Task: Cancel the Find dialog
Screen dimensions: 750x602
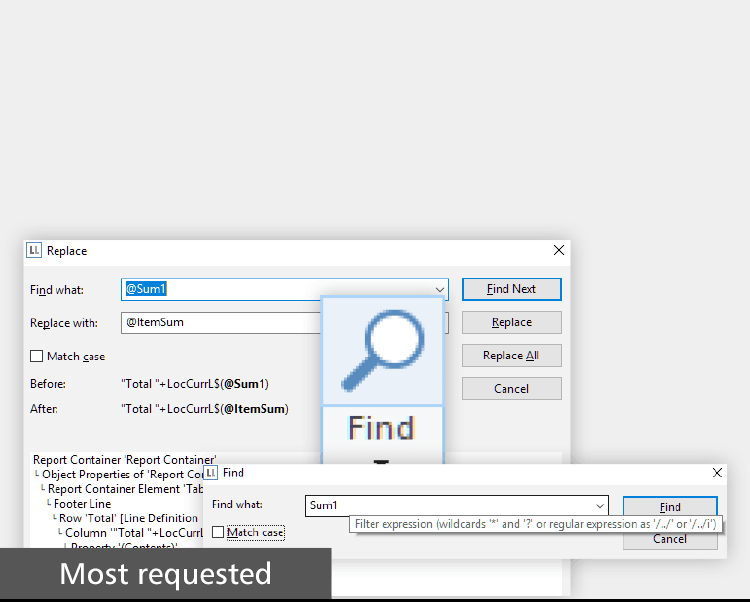Action: point(670,539)
